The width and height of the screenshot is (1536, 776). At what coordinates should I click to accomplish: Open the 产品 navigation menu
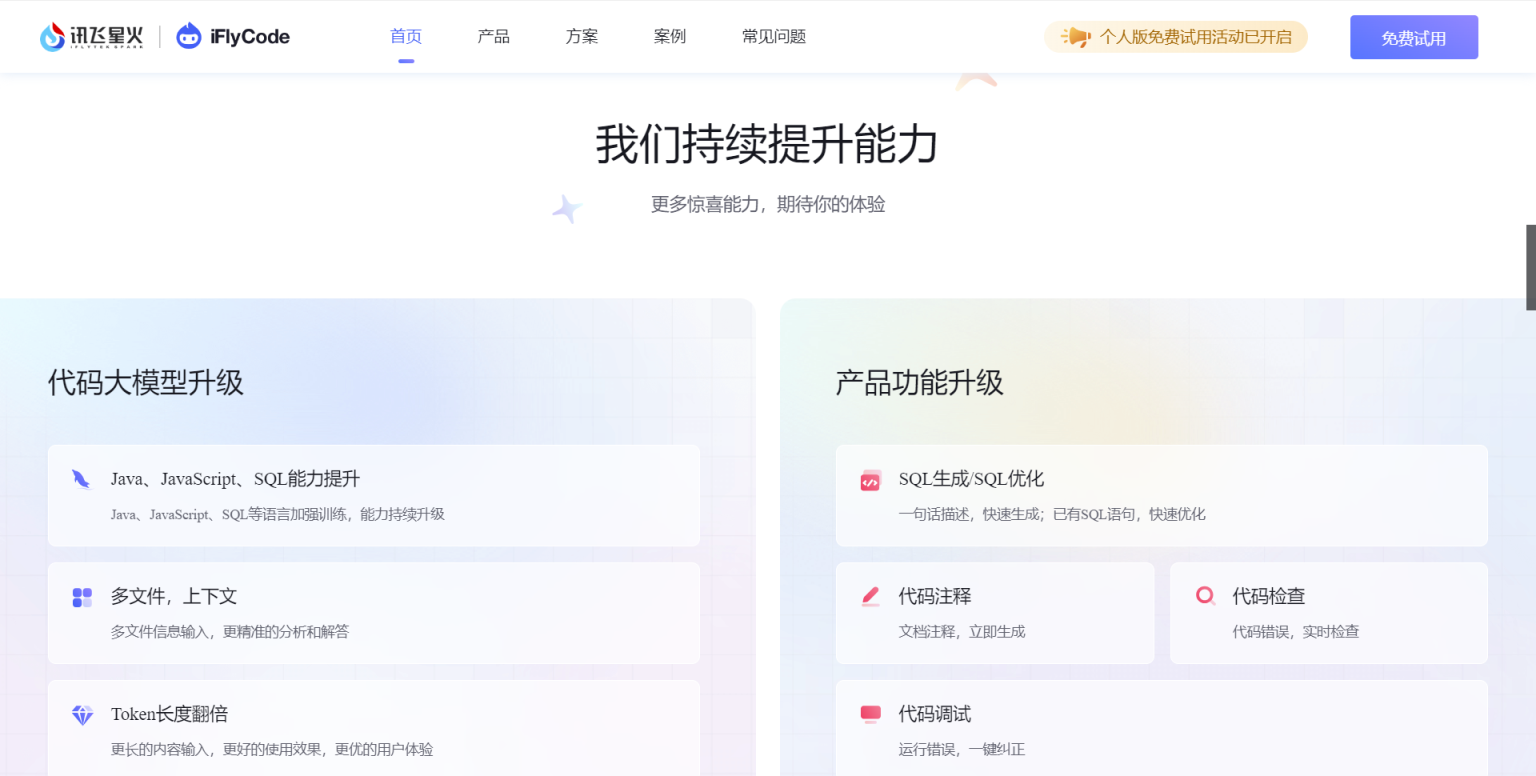click(x=494, y=37)
